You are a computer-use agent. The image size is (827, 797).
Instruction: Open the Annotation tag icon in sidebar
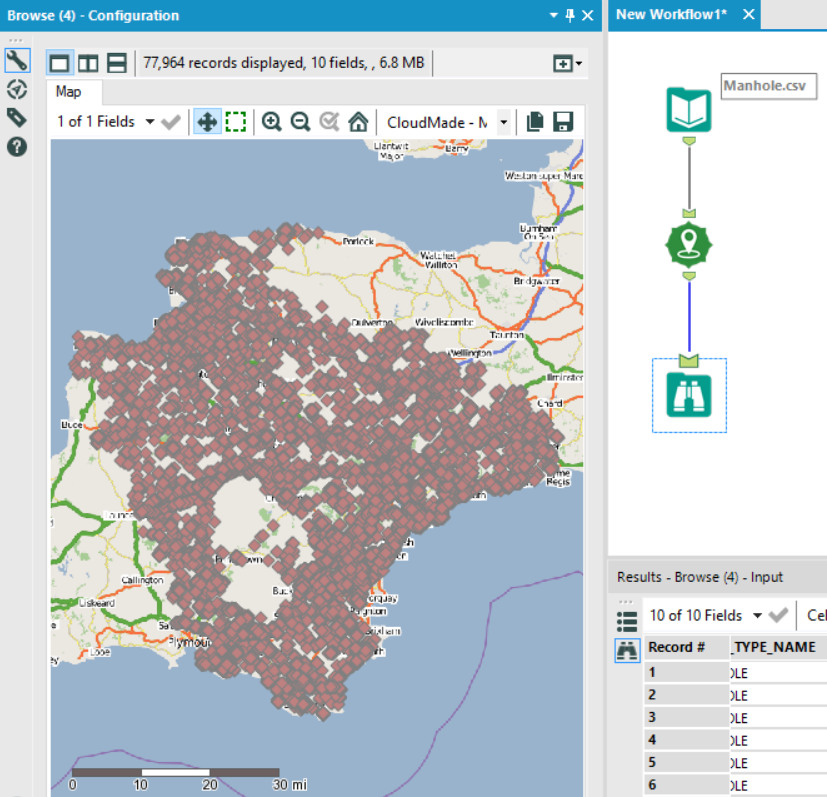pyautogui.click(x=16, y=118)
